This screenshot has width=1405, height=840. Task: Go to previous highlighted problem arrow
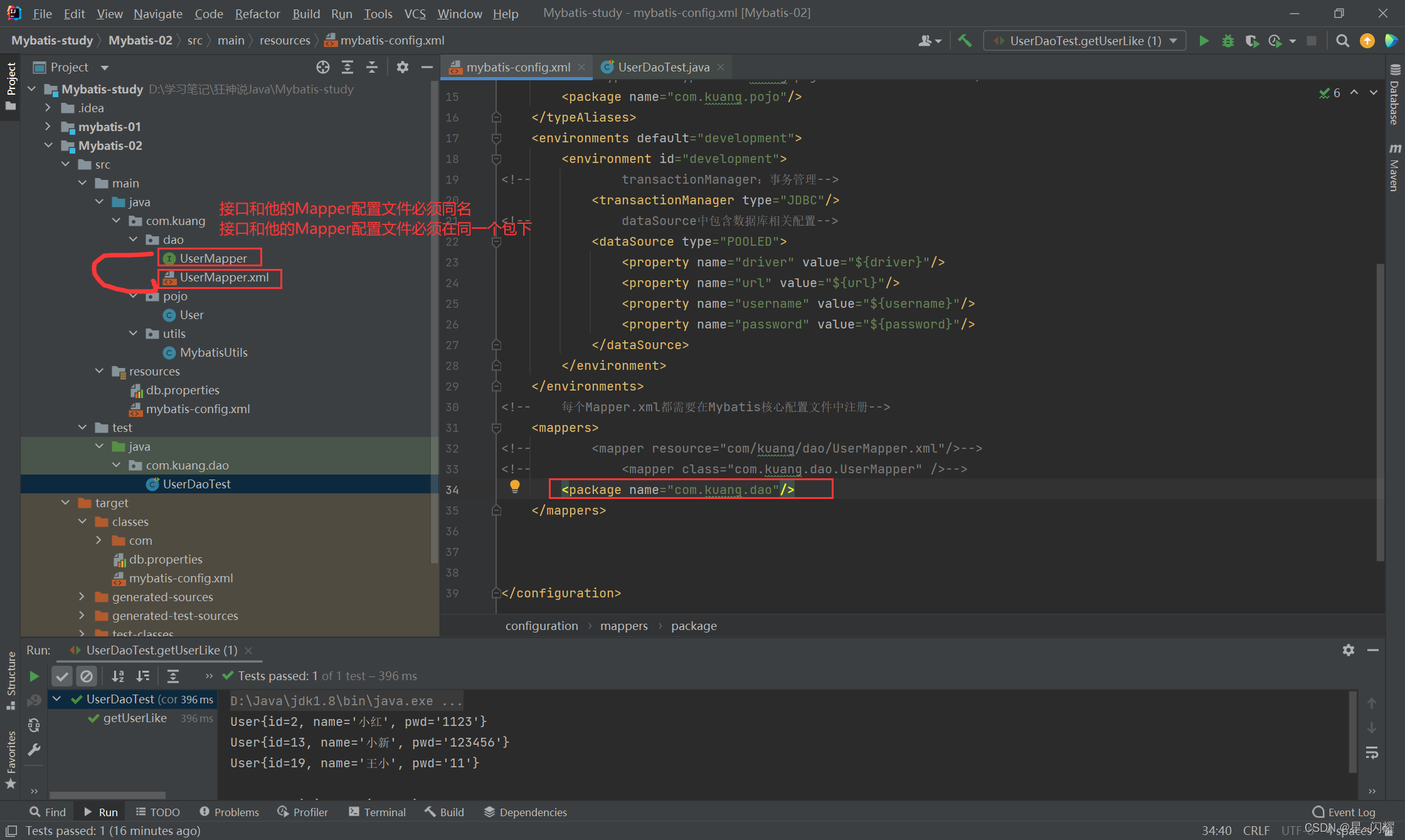pyautogui.click(x=1355, y=93)
